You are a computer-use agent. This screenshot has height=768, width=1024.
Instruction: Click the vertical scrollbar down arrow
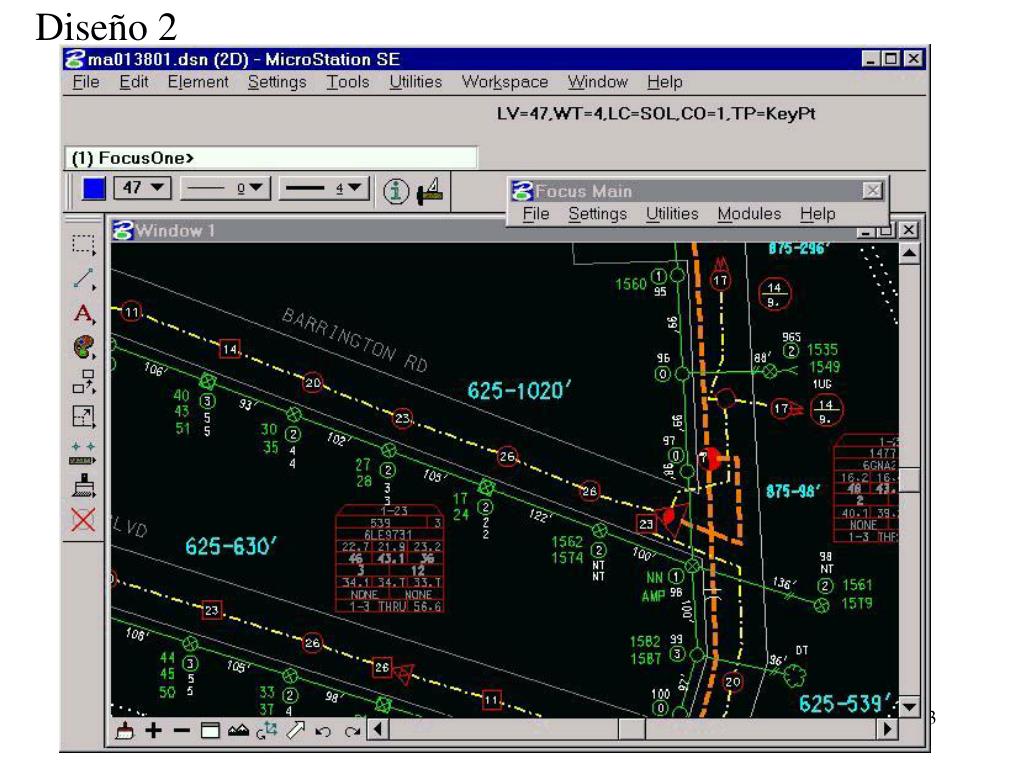909,706
